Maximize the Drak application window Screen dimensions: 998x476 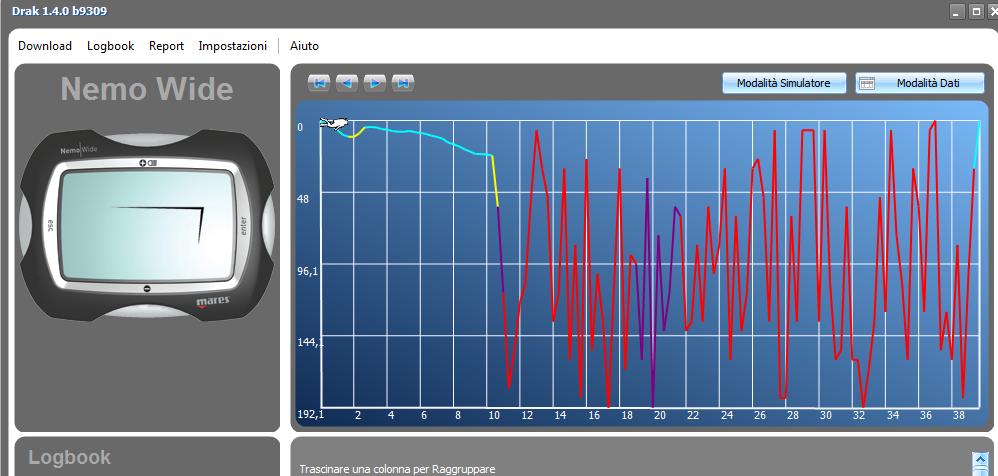[x=976, y=11]
